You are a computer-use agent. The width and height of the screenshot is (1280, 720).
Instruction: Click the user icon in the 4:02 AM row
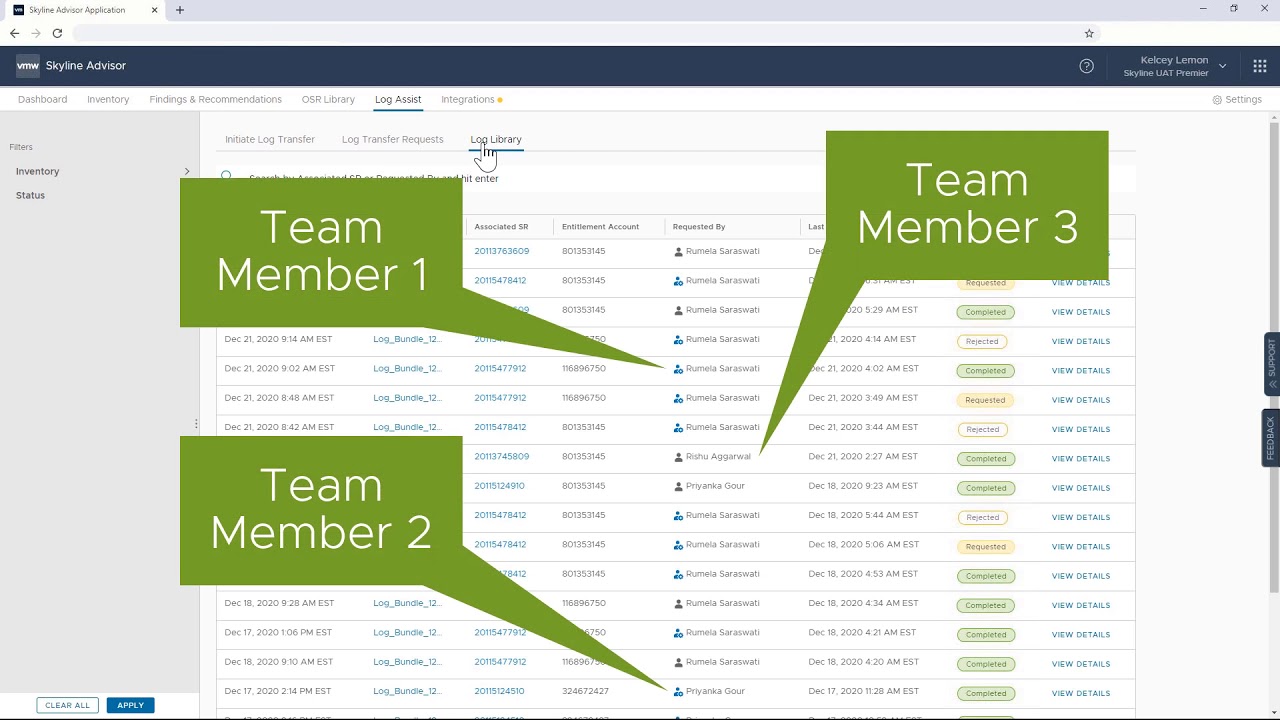(678, 369)
